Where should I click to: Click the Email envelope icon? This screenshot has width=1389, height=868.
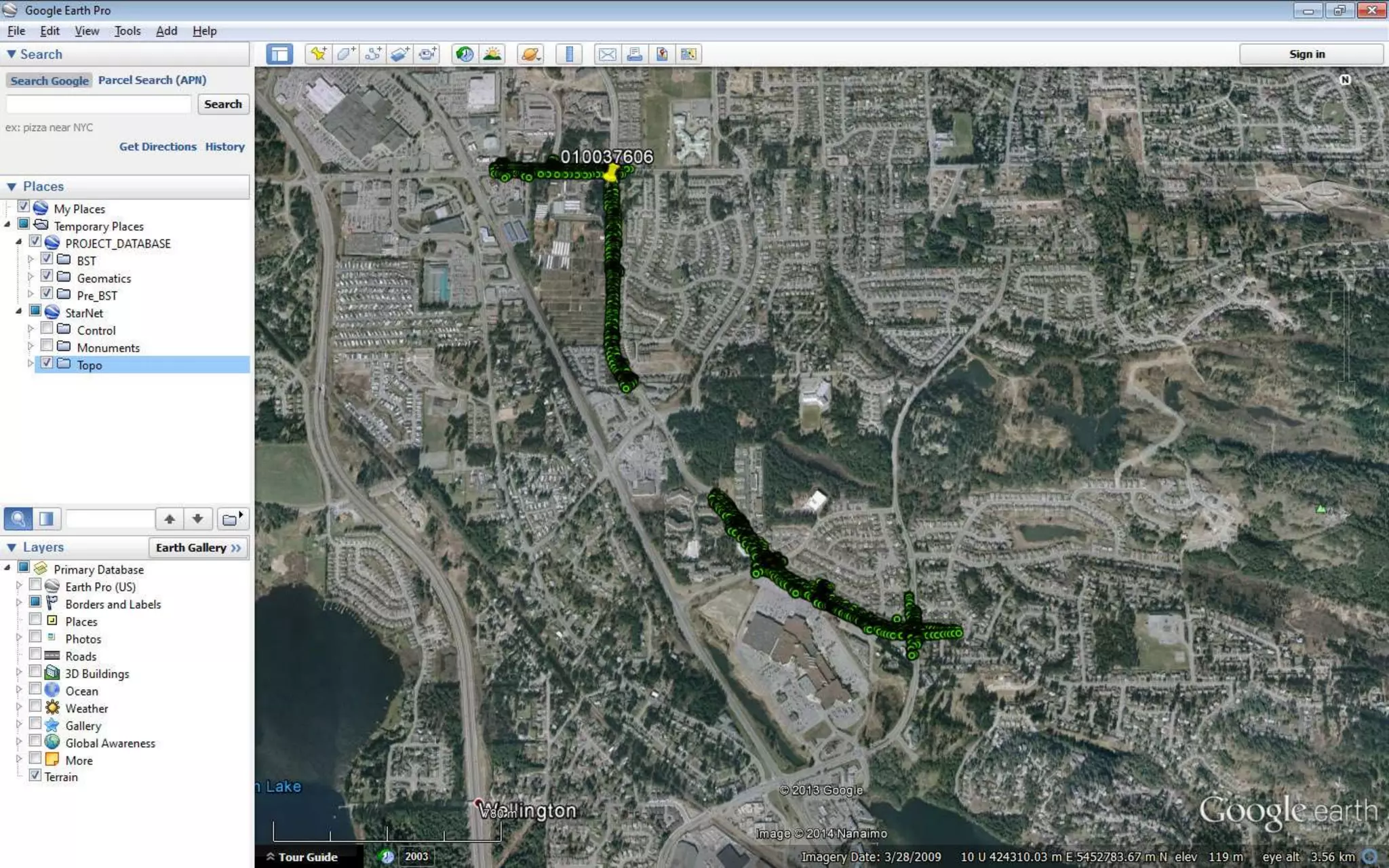pos(607,54)
